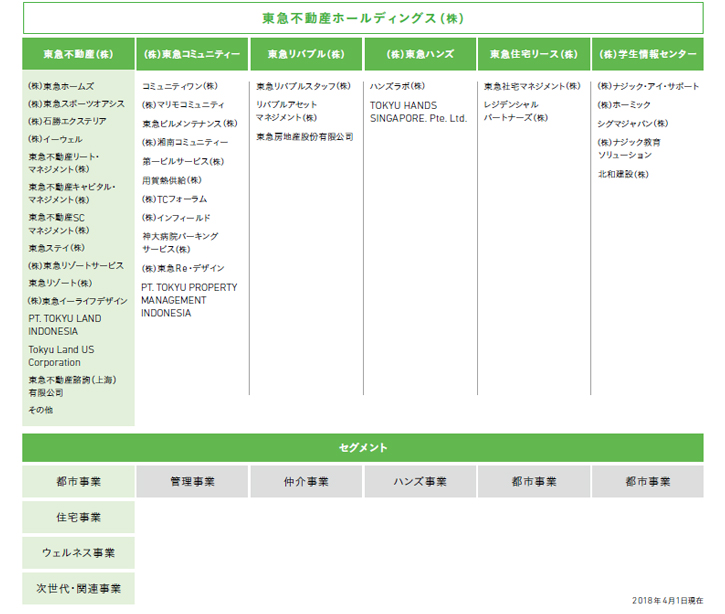Screen dimensions: 725x614
Task: Select the 東急住宅リース(株) header
Action: (x=534, y=54)
